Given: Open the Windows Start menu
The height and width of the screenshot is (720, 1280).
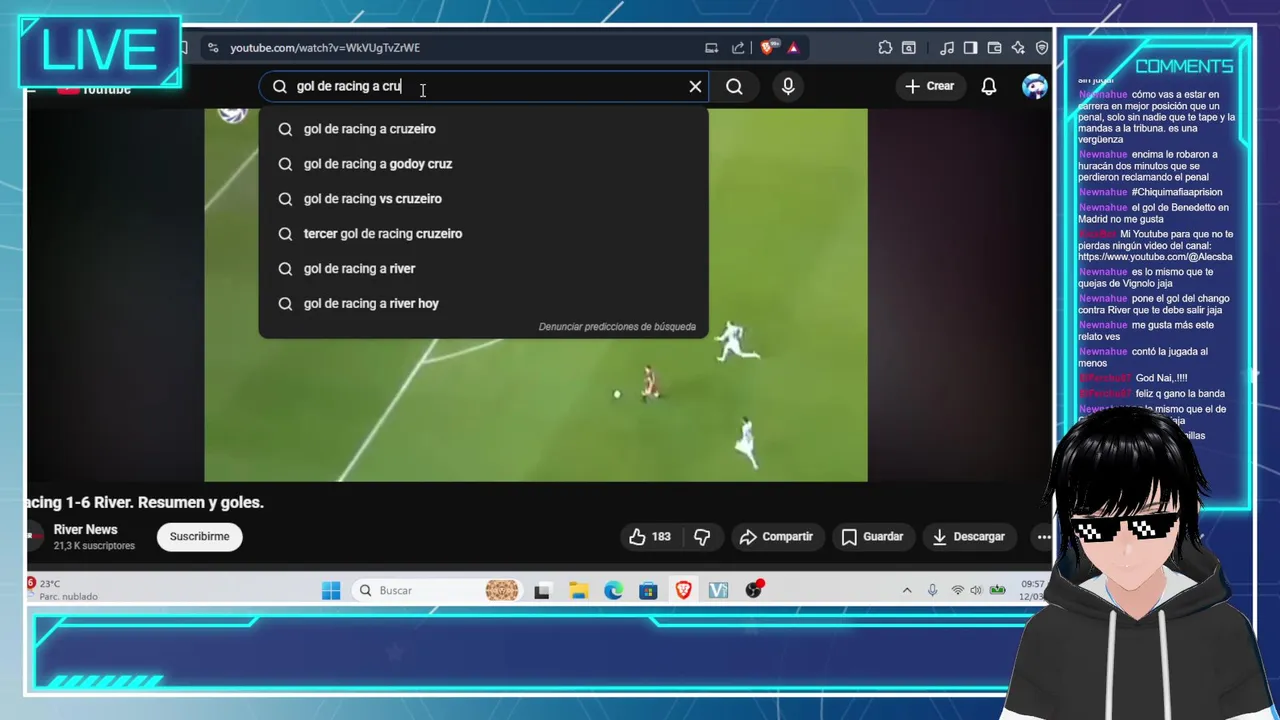Looking at the screenshot, I should 331,591.
